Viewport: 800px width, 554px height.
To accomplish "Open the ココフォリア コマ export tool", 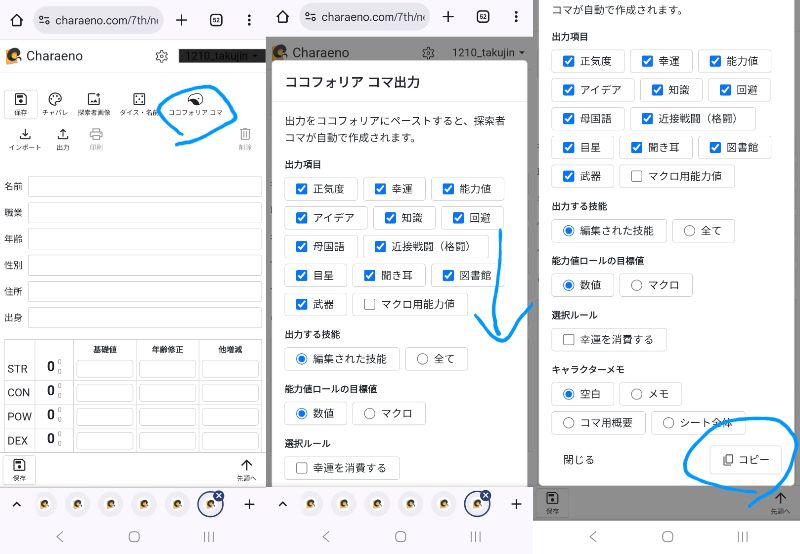I will (x=196, y=104).
